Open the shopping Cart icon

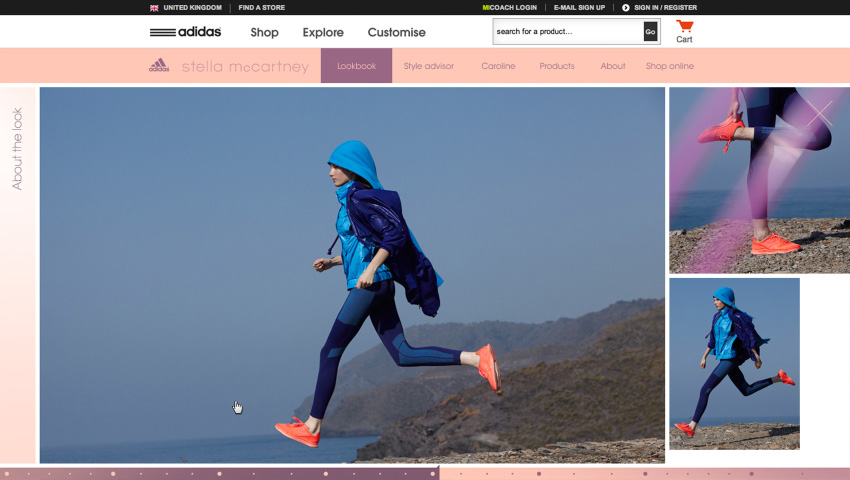pyautogui.click(x=684, y=31)
